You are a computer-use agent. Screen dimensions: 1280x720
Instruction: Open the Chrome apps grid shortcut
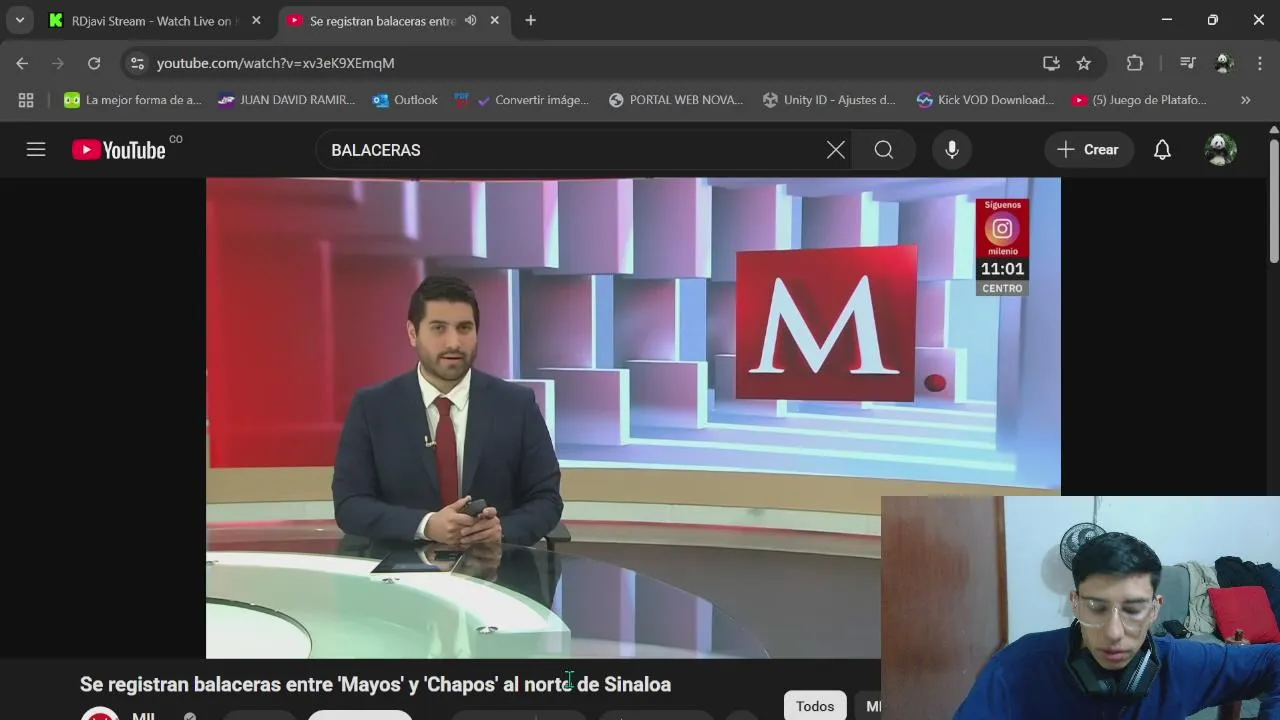click(26, 100)
